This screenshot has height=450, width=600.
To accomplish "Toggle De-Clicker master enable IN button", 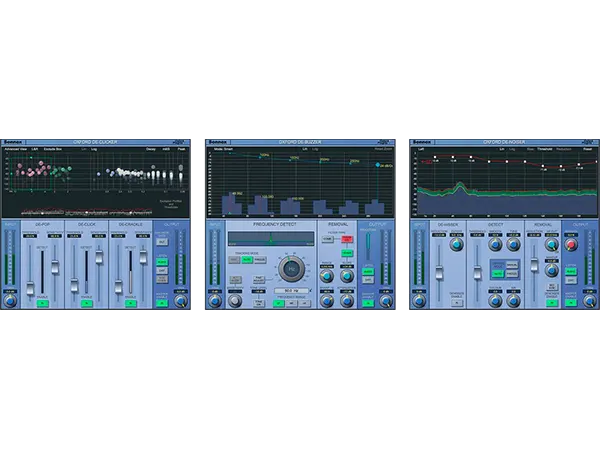I will tap(162, 303).
